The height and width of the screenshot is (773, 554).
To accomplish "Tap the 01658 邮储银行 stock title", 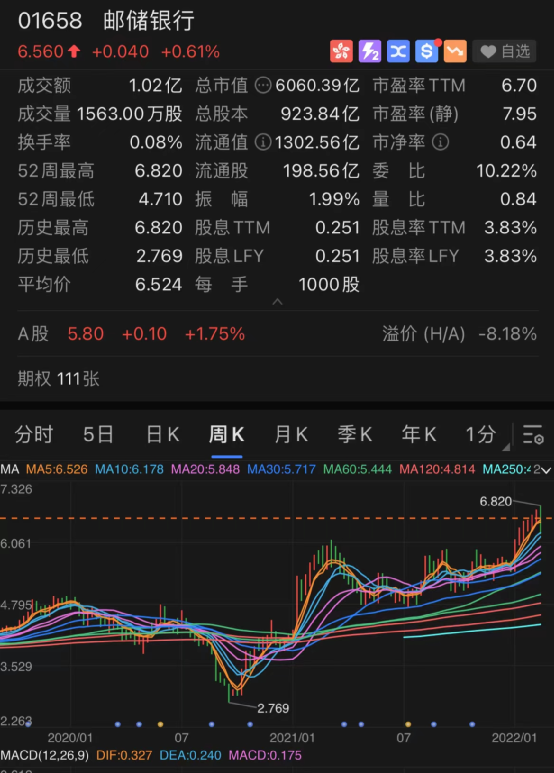I will pyautogui.click(x=106, y=21).
